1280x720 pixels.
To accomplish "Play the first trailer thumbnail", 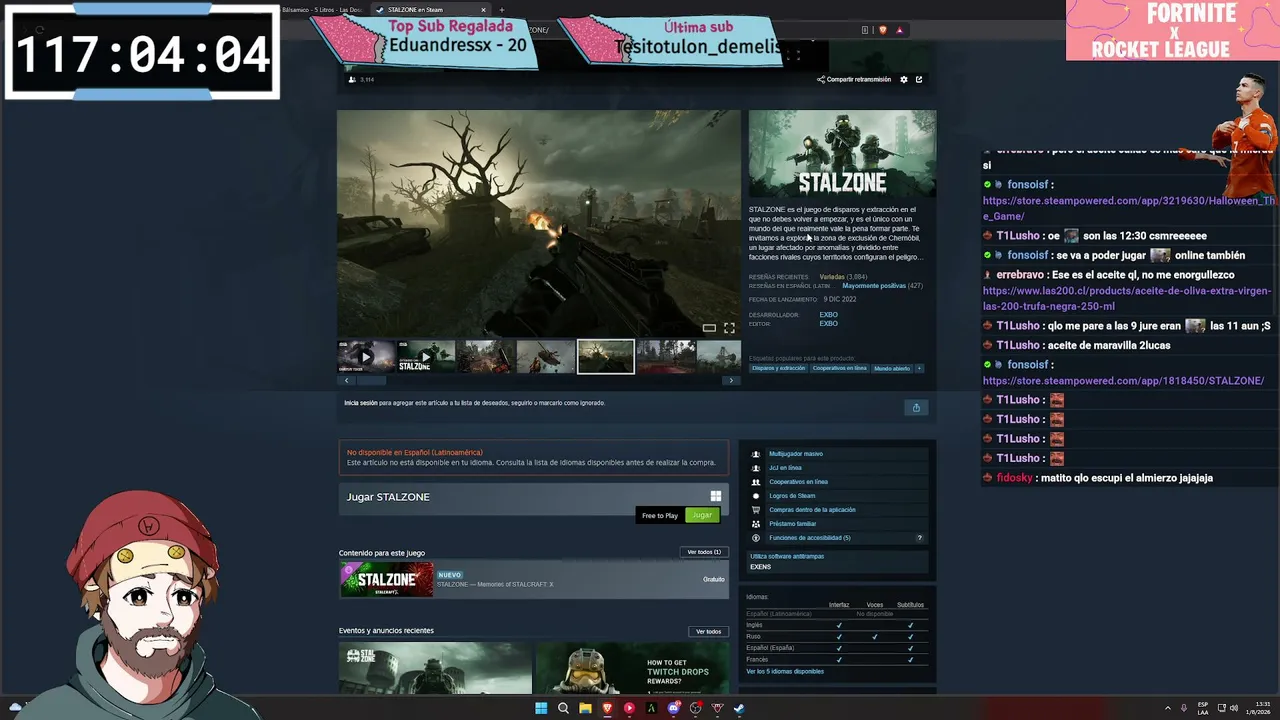I will click(x=366, y=356).
